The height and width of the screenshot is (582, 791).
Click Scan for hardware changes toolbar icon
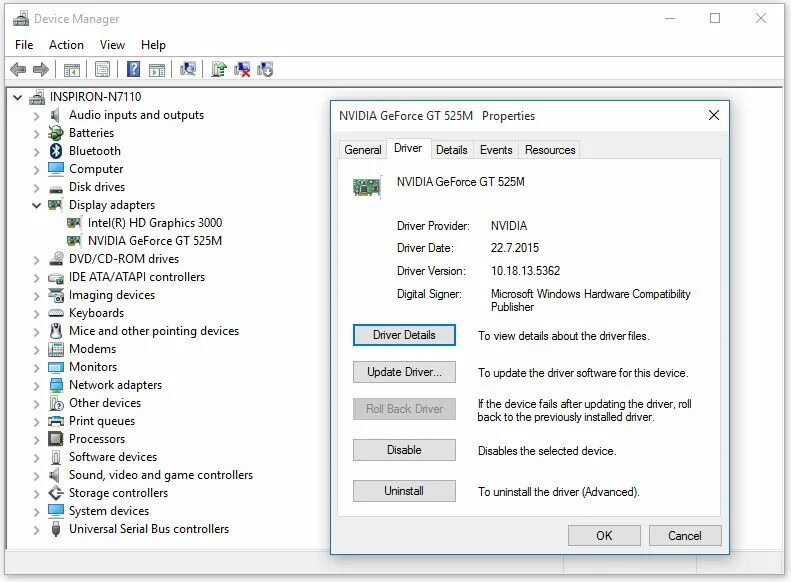tap(188, 69)
